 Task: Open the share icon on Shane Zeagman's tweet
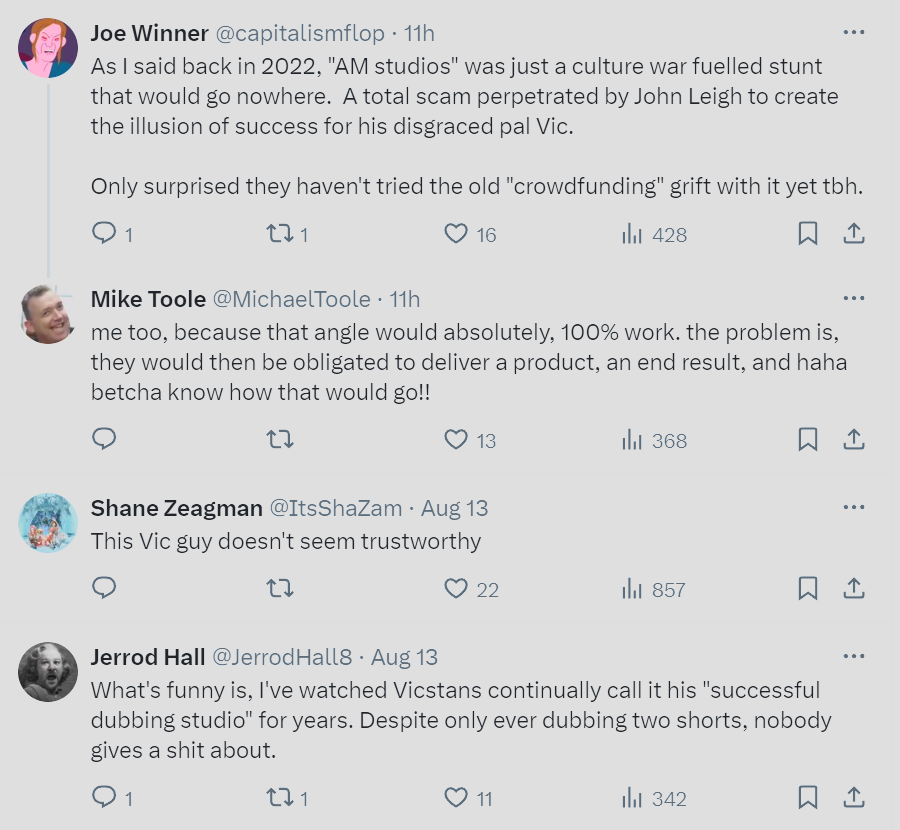click(854, 589)
